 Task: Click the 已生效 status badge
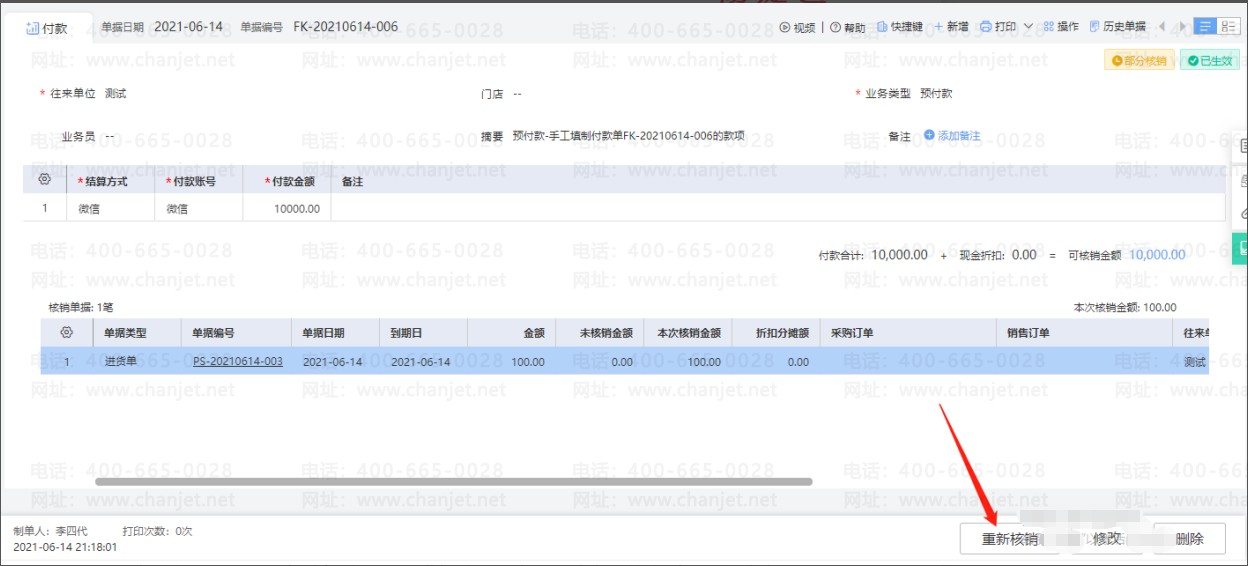(1209, 61)
